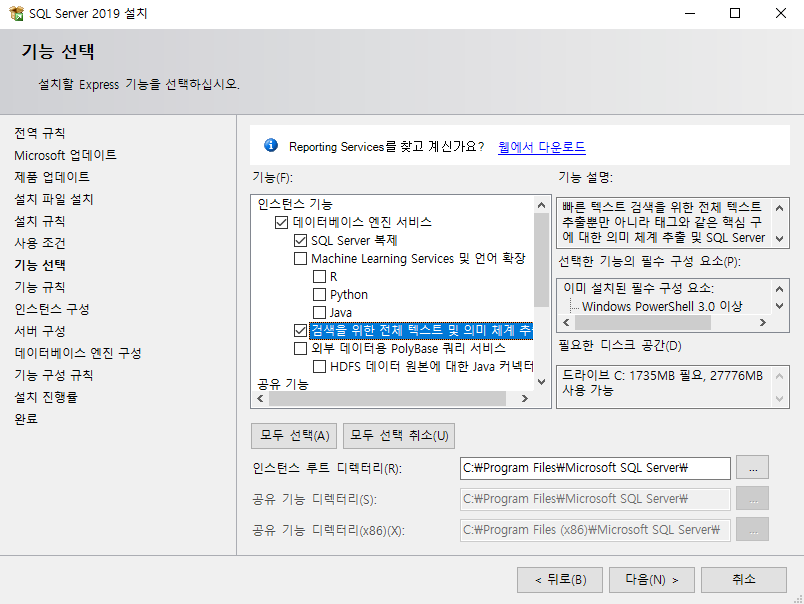Screen dimensions: 804x604
Task: Check the R language checkbox
Action: [x=319, y=276]
